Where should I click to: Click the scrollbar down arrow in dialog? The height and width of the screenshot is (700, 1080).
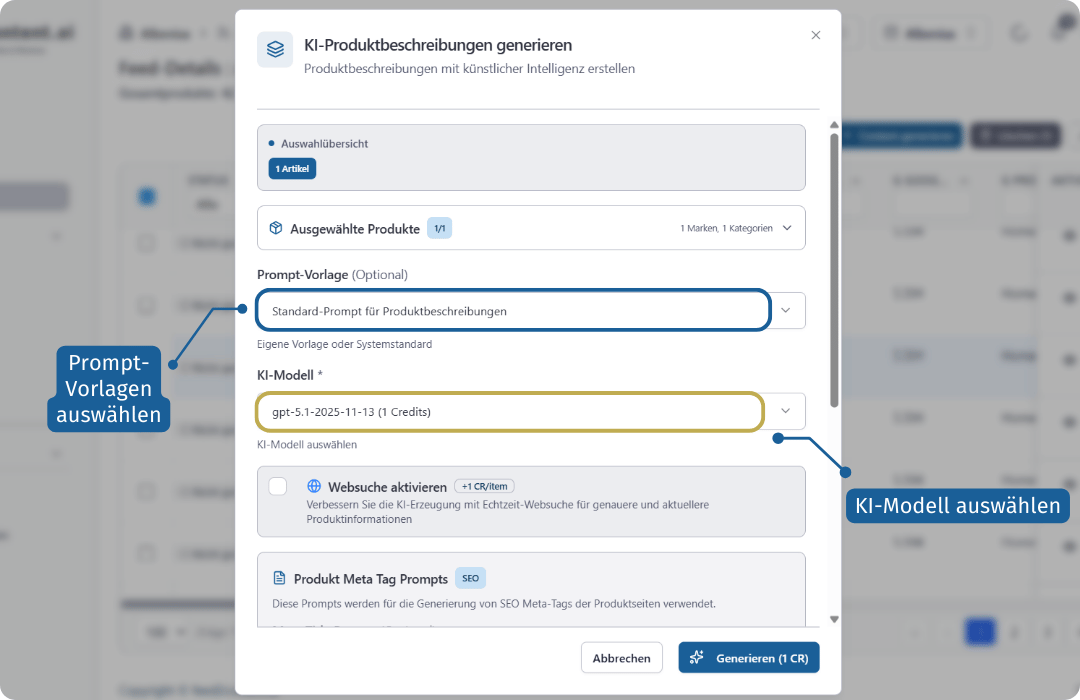(x=834, y=619)
